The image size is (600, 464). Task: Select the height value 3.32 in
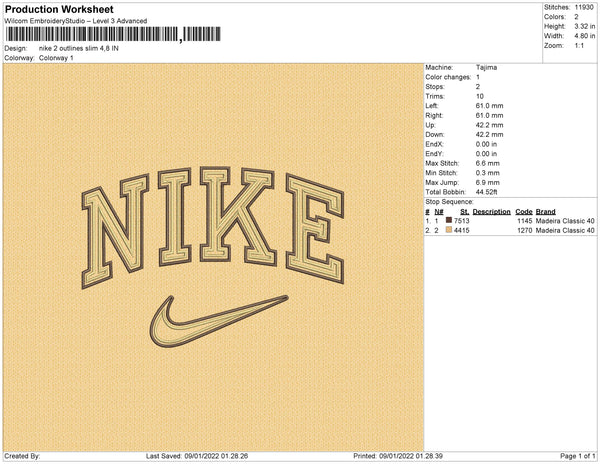click(585, 26)
